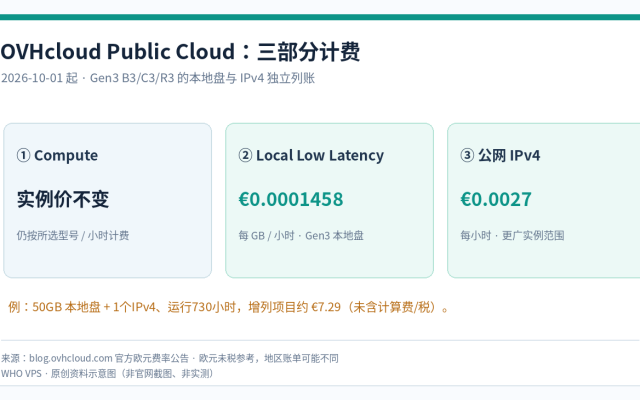Click the heading OVHcloud Public Cloud：三部分计费
Screen dimensions: 640x400
coord(180,52)
